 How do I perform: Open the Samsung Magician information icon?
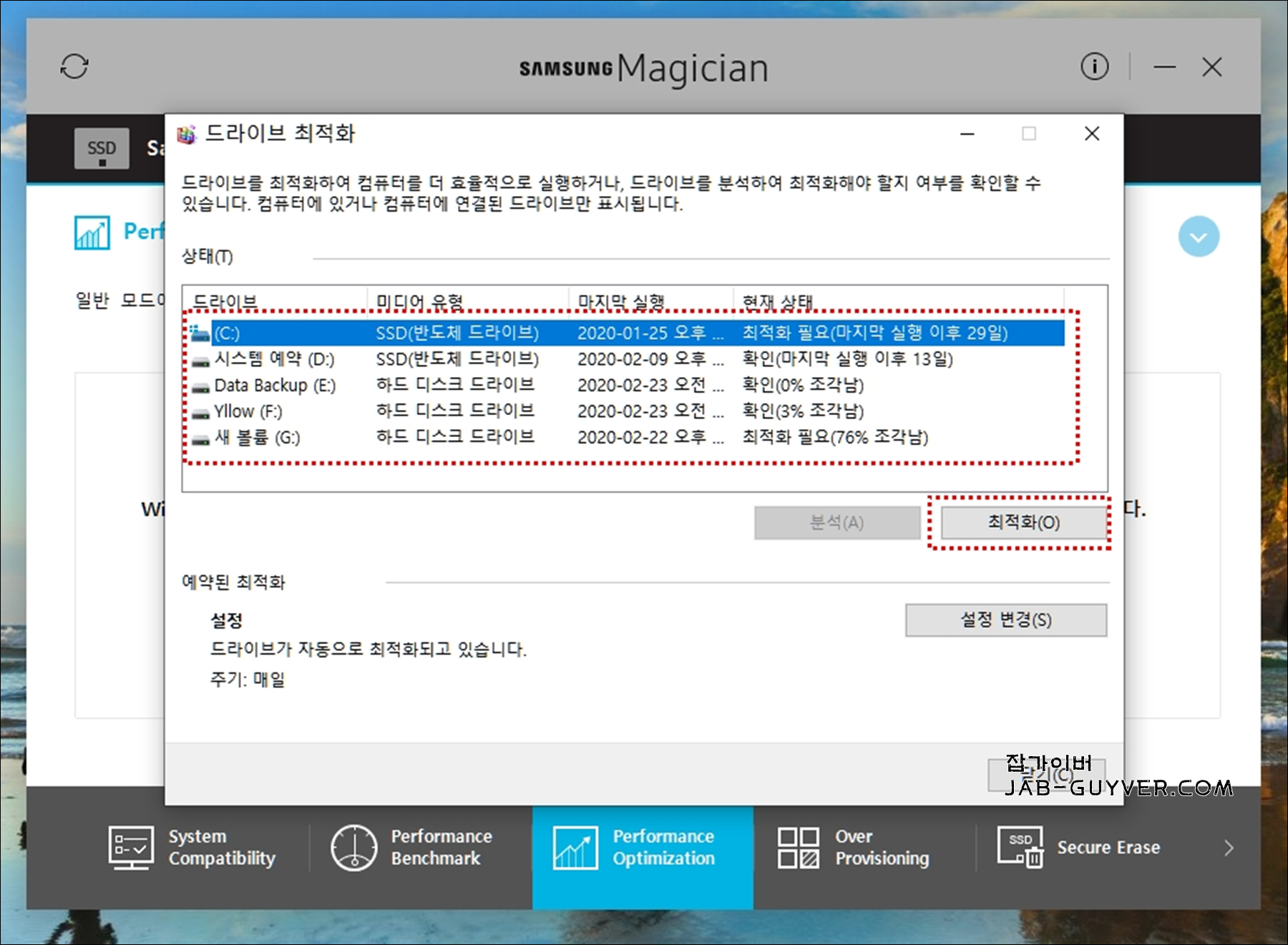coord(1094,67)
